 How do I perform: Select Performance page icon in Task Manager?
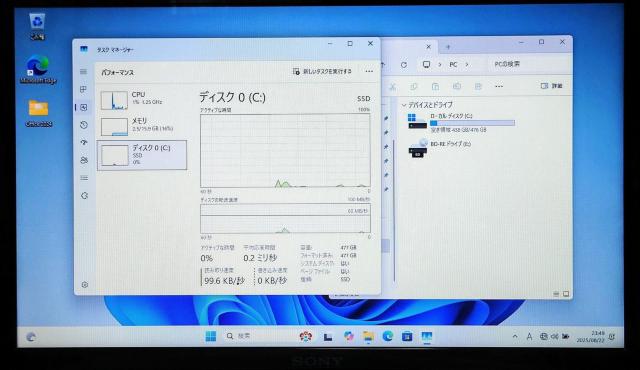pyautogui.click(x=84, y=107)
